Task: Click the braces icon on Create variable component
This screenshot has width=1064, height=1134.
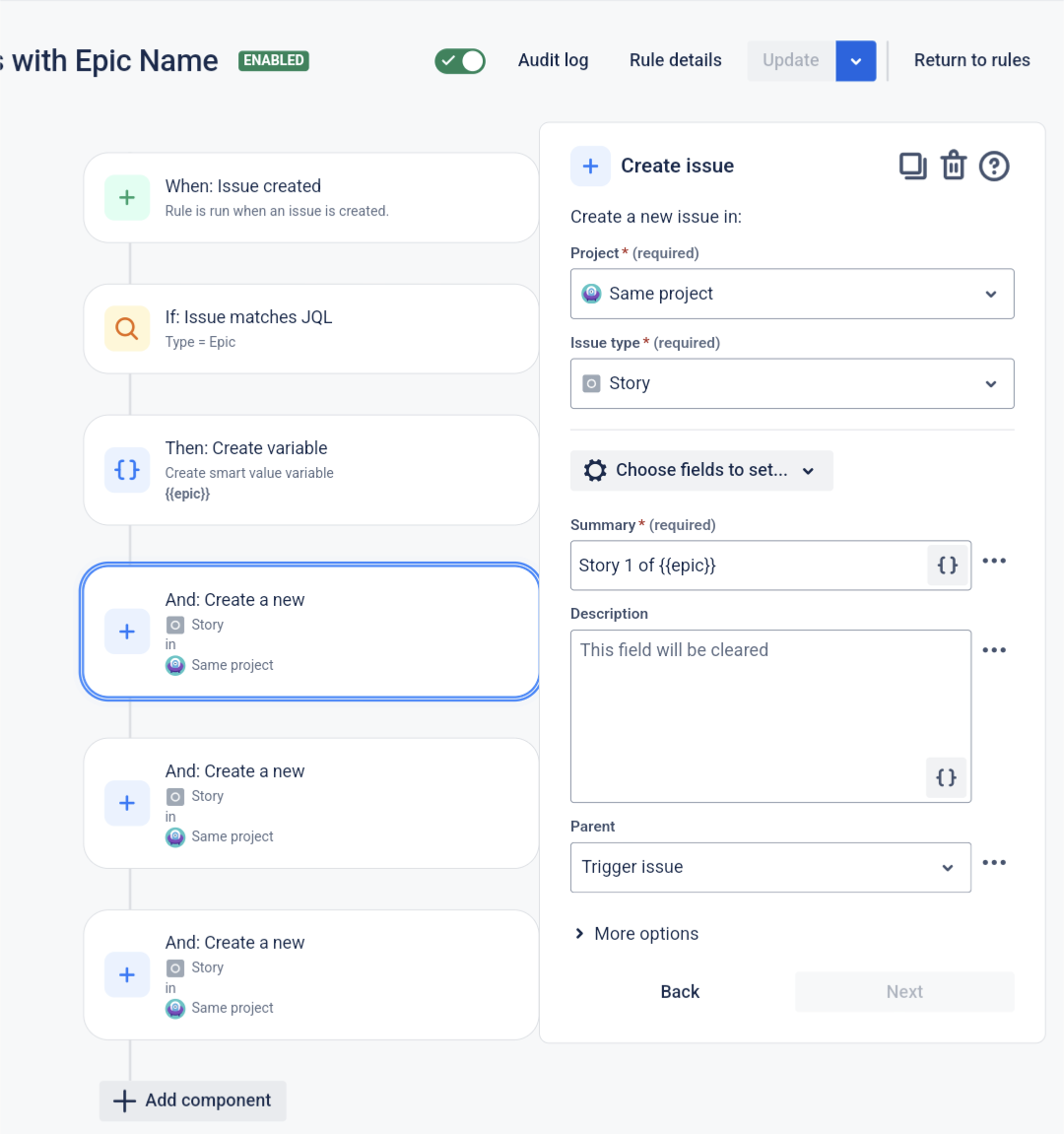Action: coord(126,470)
